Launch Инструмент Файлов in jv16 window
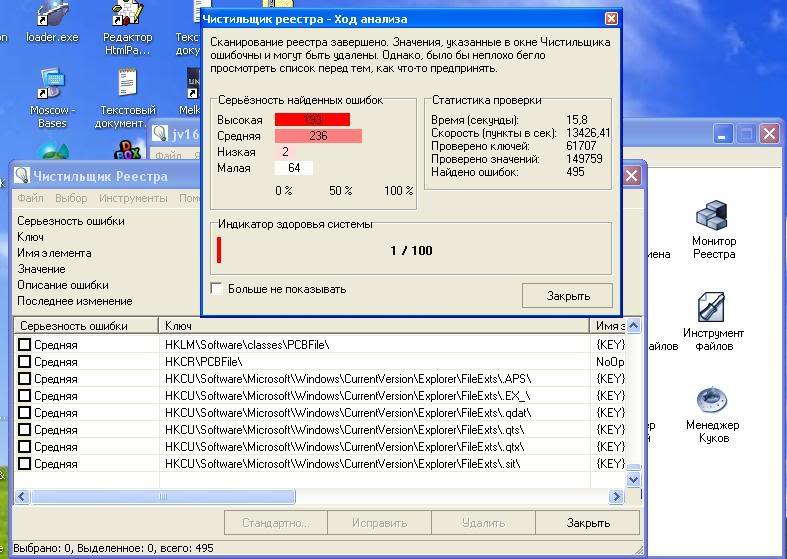This screenshot has height=559, width=787. [713, 322]
